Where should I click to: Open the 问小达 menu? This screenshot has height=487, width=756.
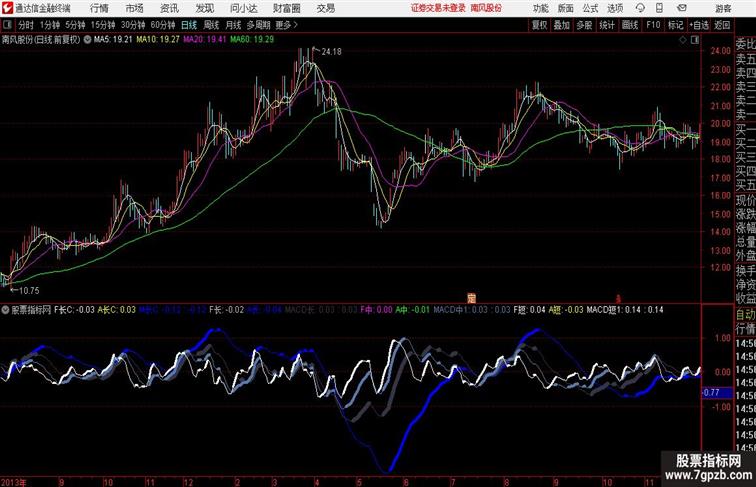click(244, 8)
